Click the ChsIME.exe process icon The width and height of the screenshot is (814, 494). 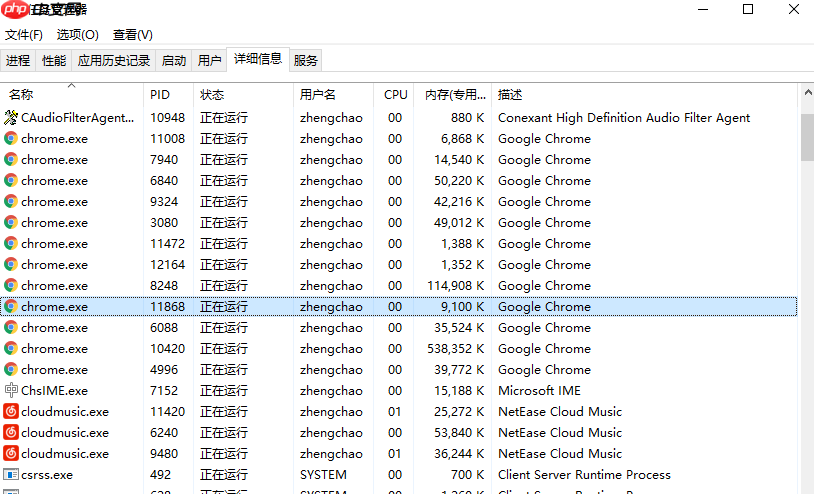(x=10, y=390)
